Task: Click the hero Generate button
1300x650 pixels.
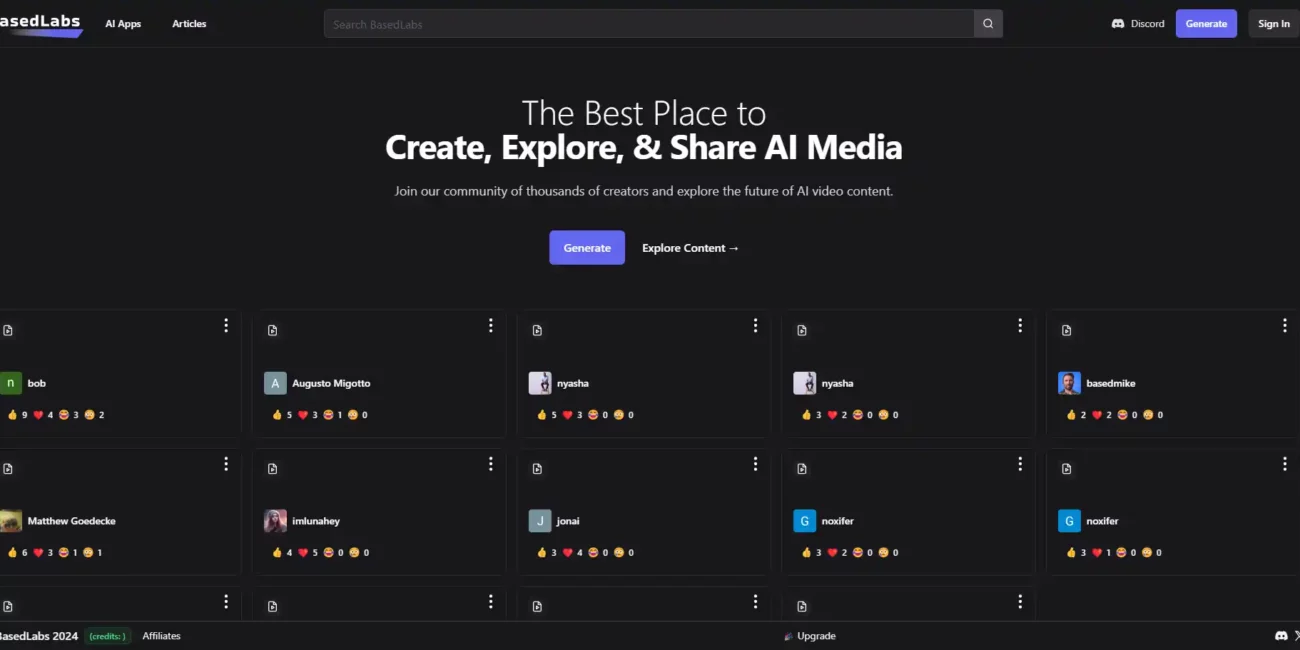Action: 587,248
